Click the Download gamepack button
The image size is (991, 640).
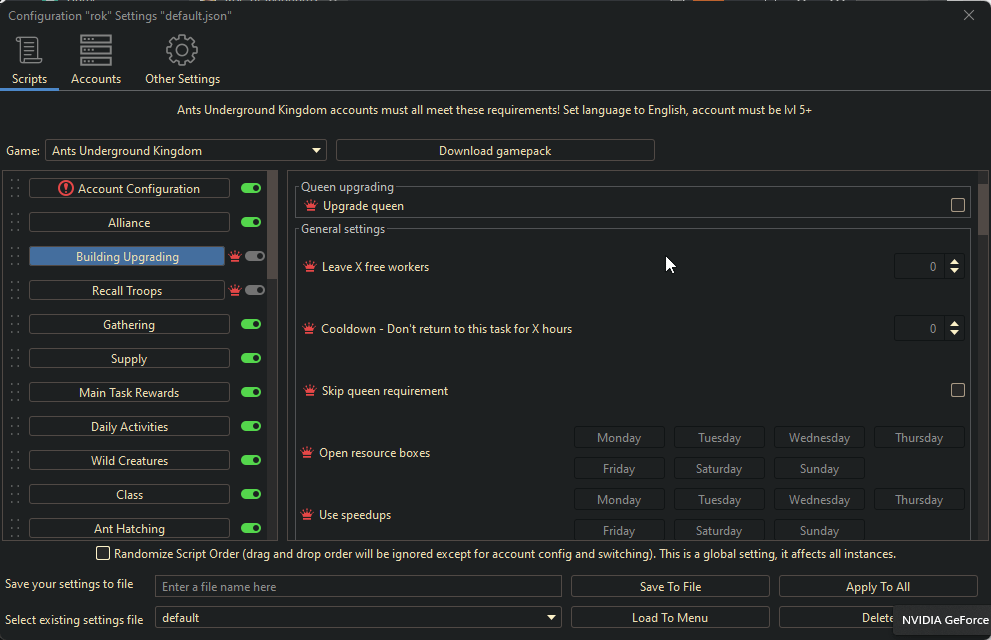tap(495, 151)
